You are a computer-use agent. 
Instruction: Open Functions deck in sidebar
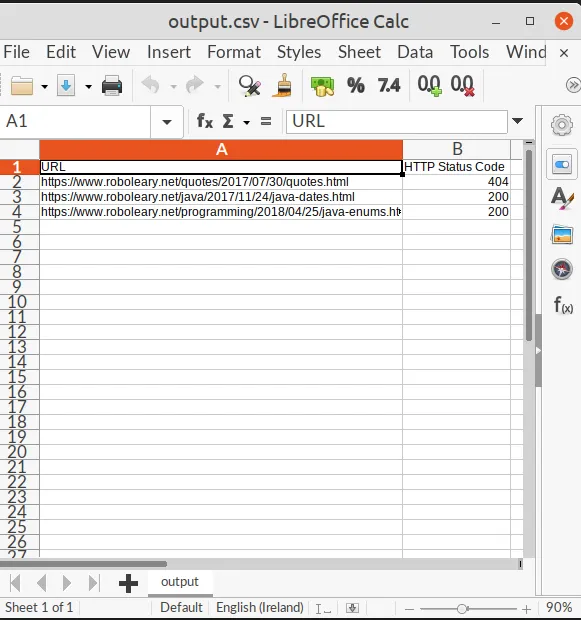tap(563, 304)
